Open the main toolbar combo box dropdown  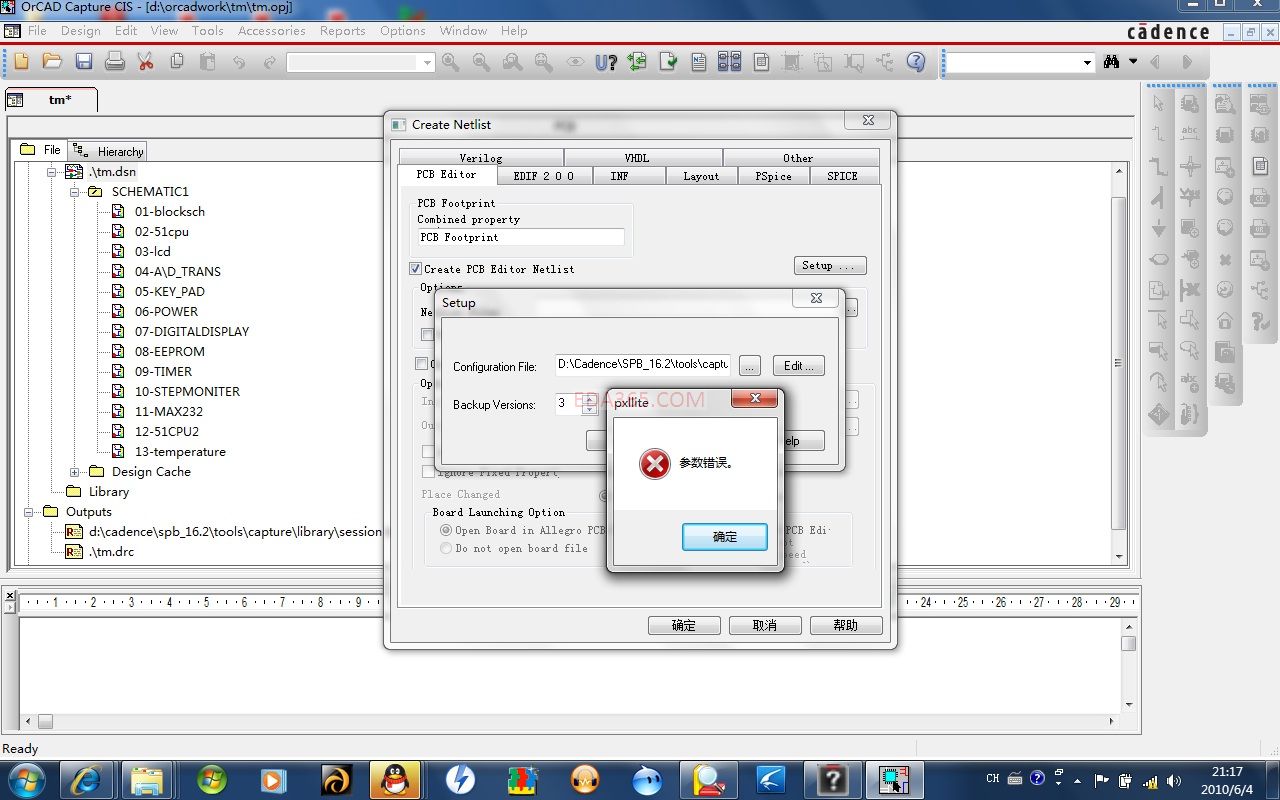pyautogui.click(x=427, y=63)
